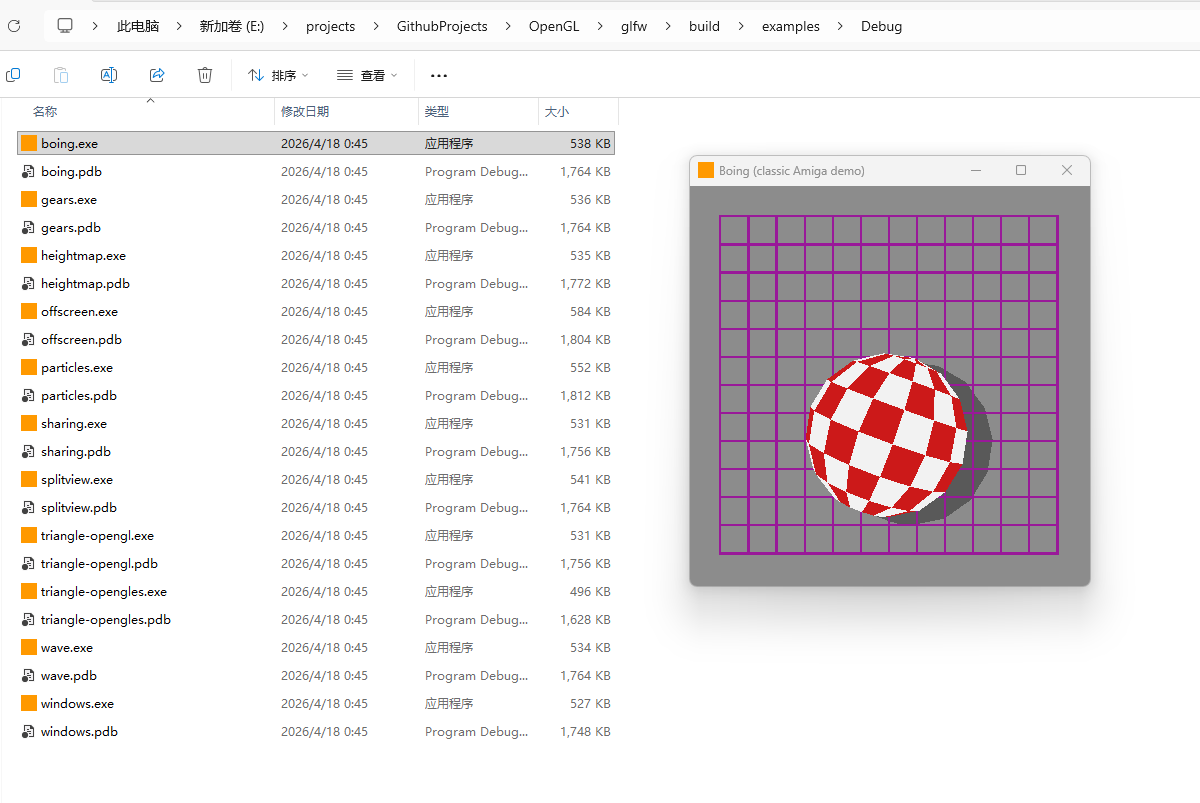Click the rename icon in toolbar
Image resolution: width=1200 pixels, height=803 pixels.
[109, 75]
